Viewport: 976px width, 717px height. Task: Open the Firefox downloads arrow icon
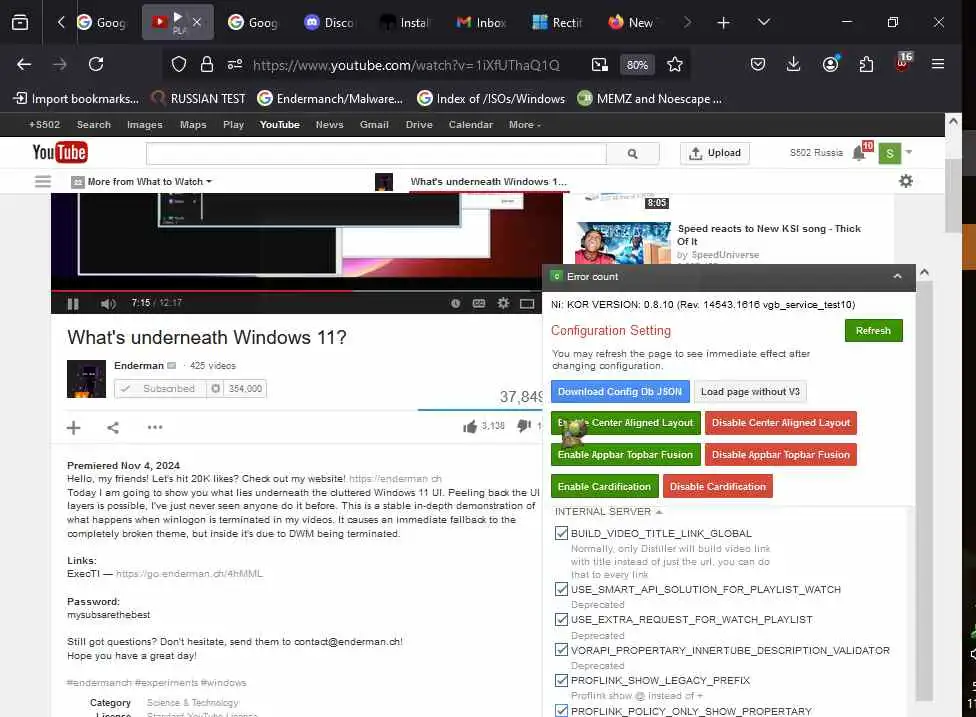click(x=794, y=64)
